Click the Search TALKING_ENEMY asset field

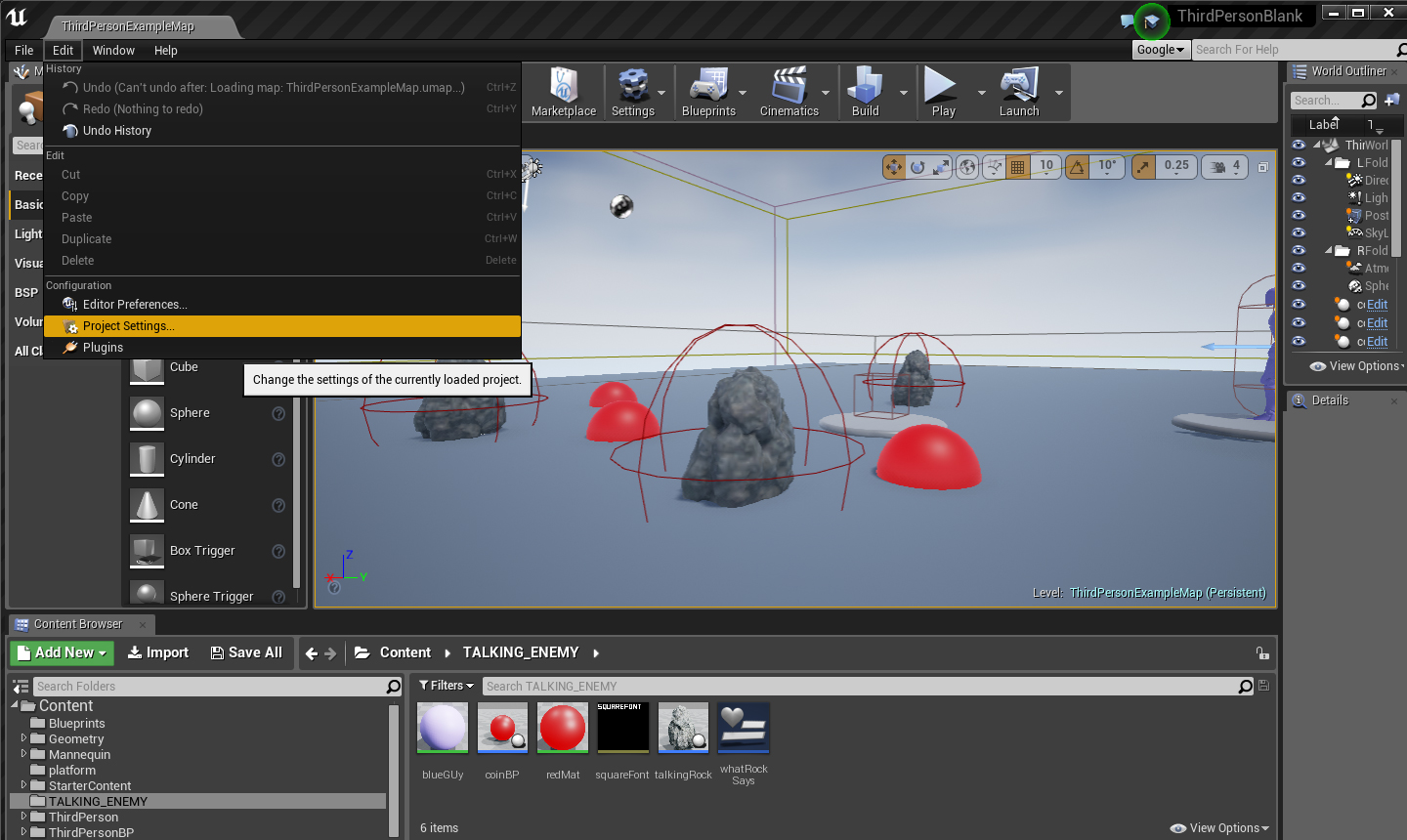click(860, 687)
